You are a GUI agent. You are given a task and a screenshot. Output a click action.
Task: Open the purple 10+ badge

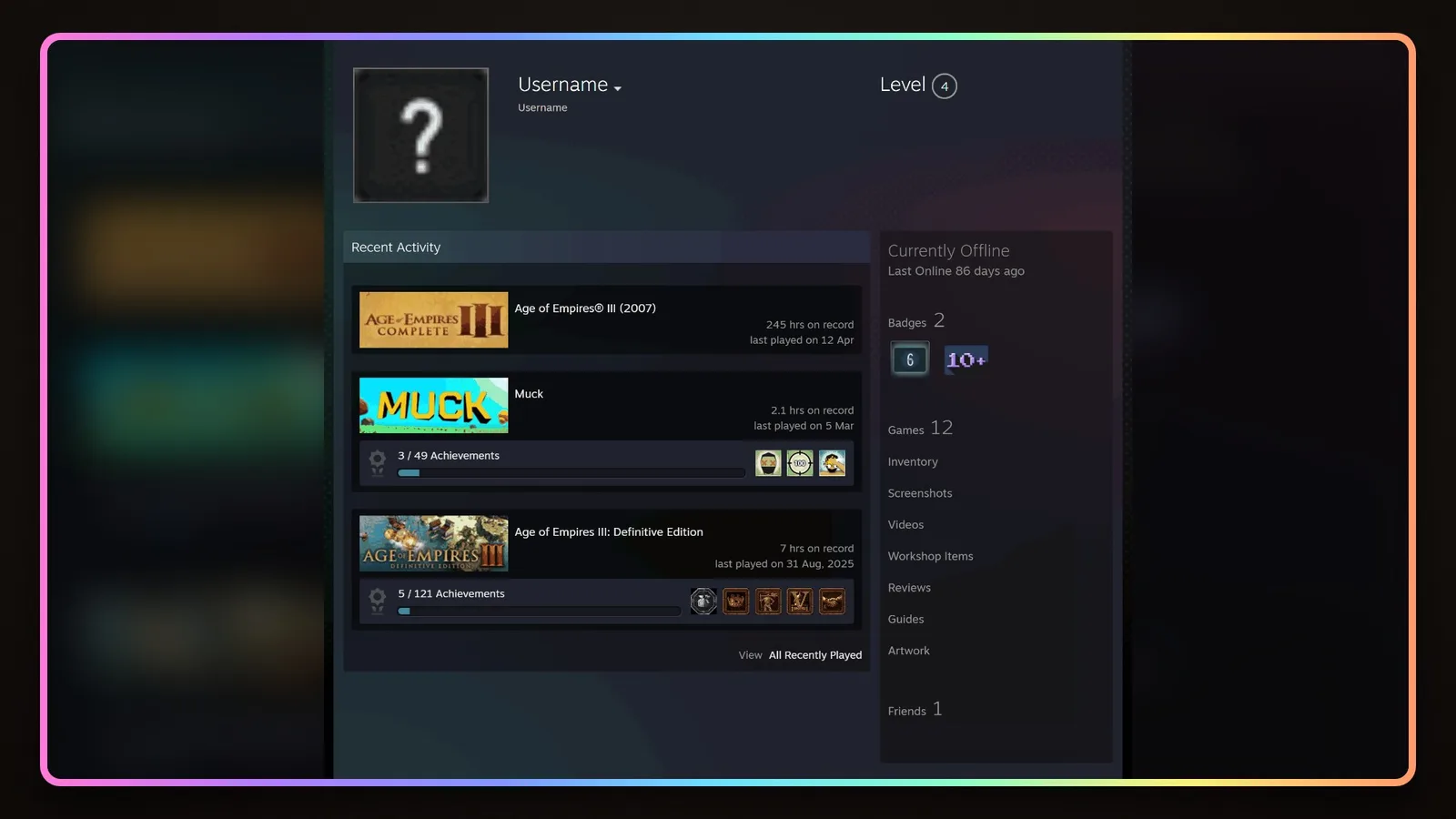click(x=966, y=359)
